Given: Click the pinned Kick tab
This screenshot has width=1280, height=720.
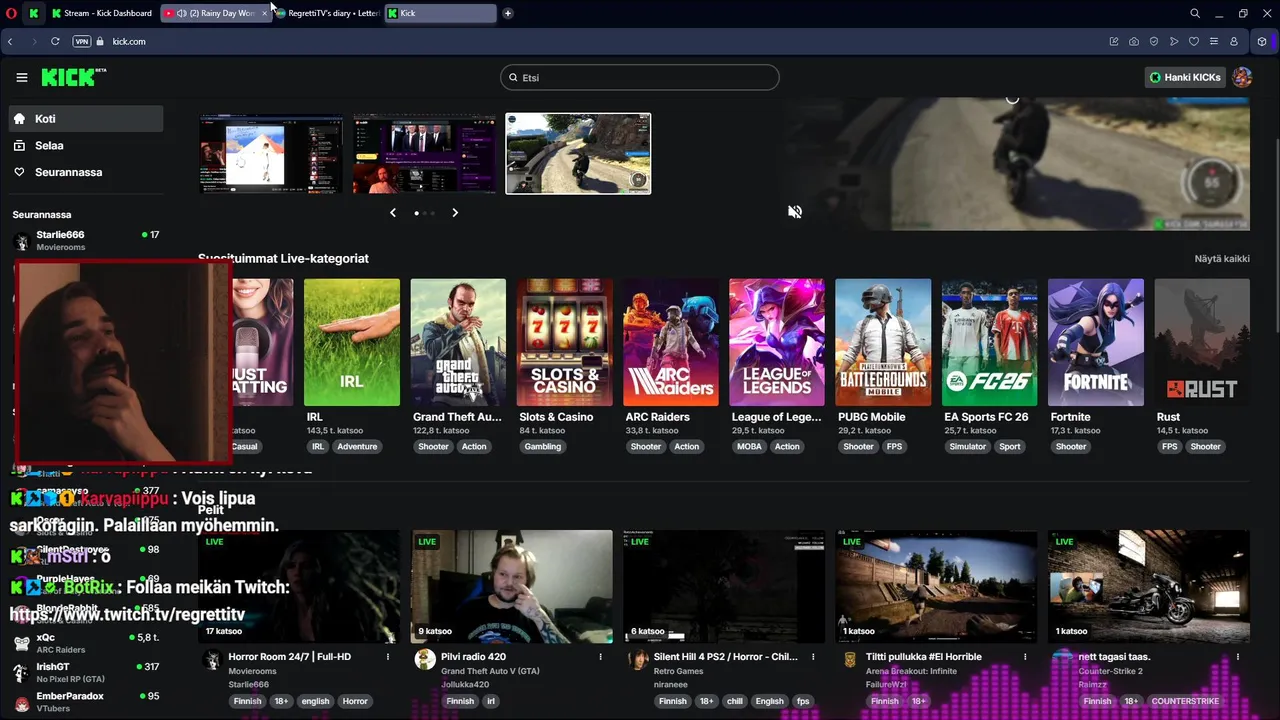Looking at the screenshot, I should tap(34, 13).
